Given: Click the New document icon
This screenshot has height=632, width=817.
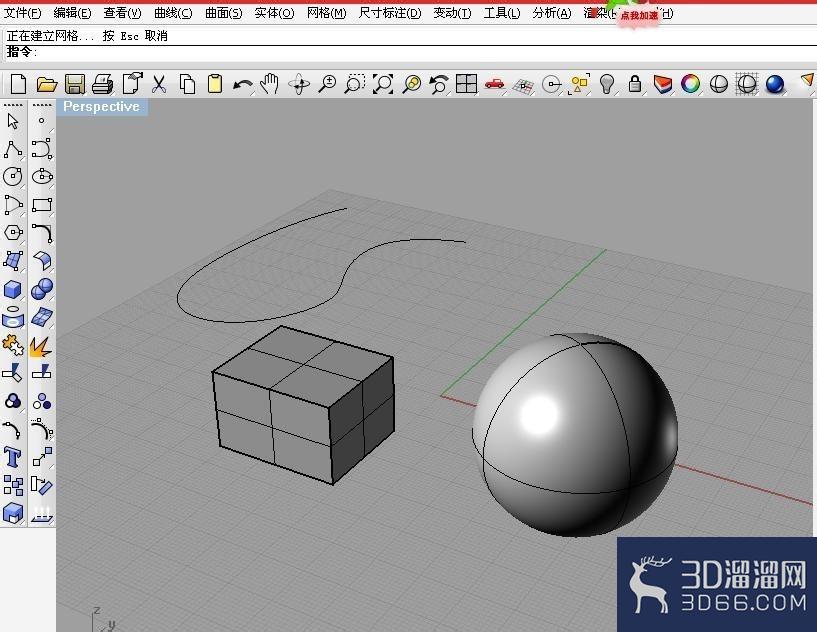Looking at the screenshot, I should click(18, 83).
